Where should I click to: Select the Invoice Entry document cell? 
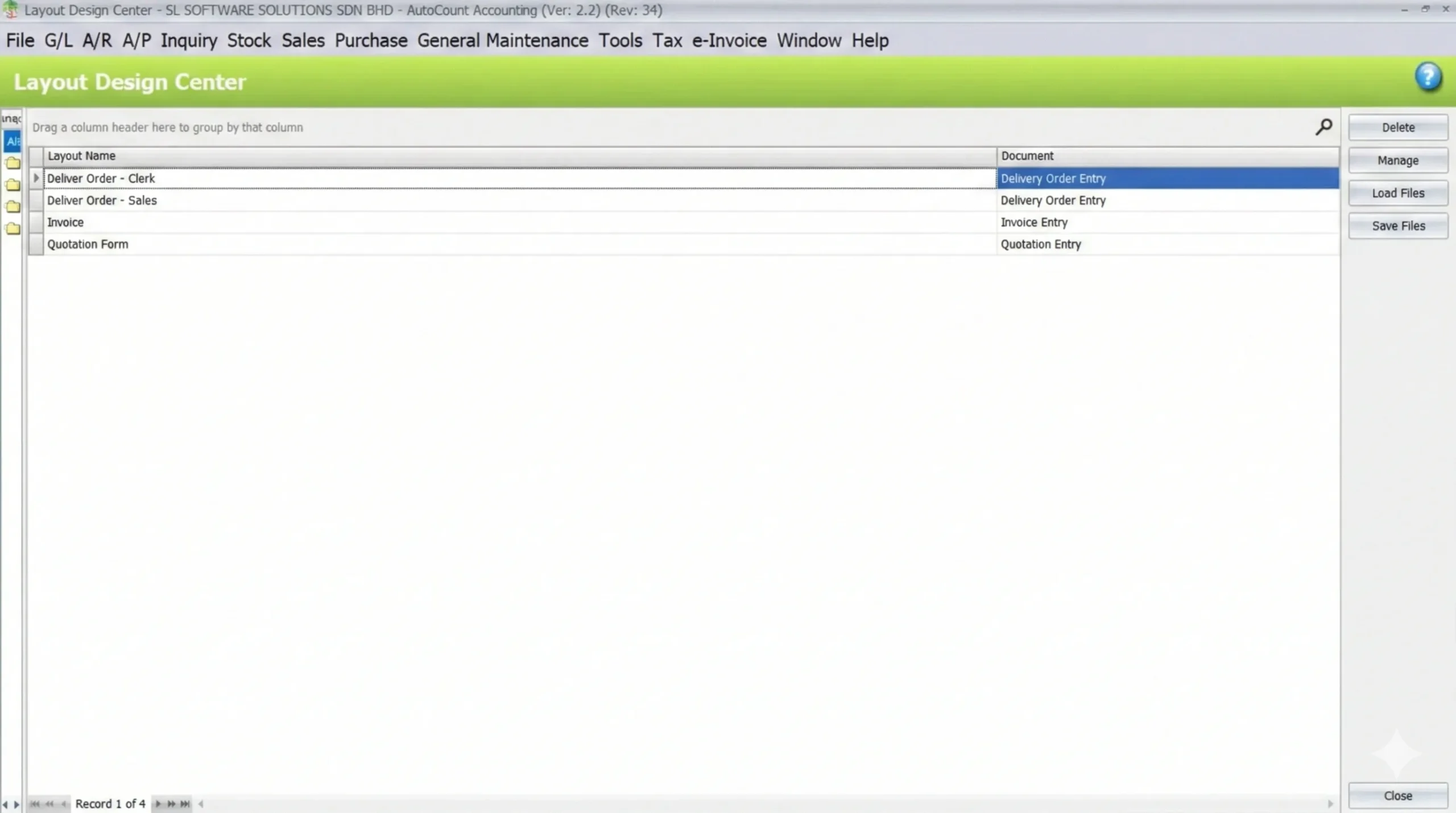click(x=1034, y=222)
